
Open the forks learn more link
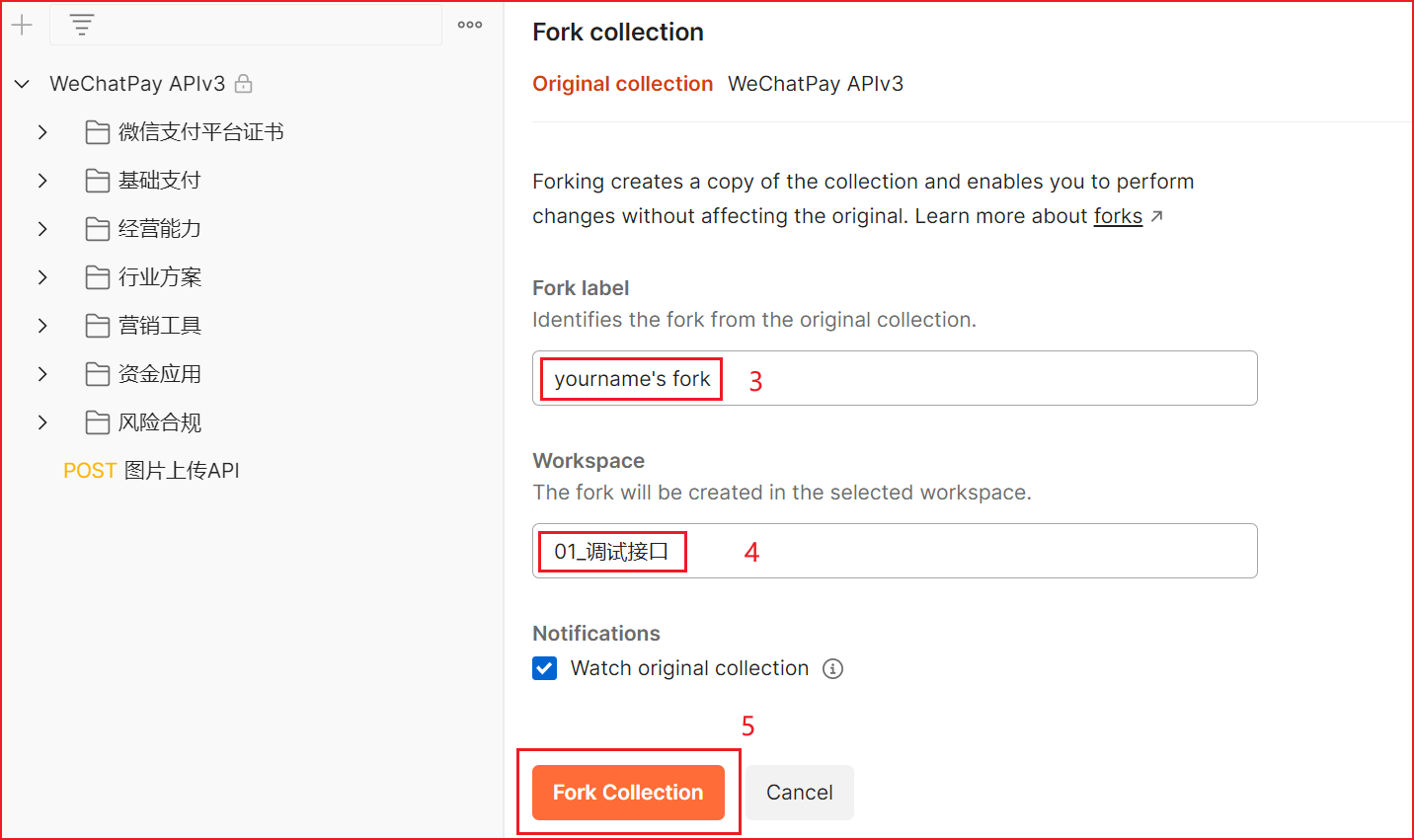(1118, 216)
